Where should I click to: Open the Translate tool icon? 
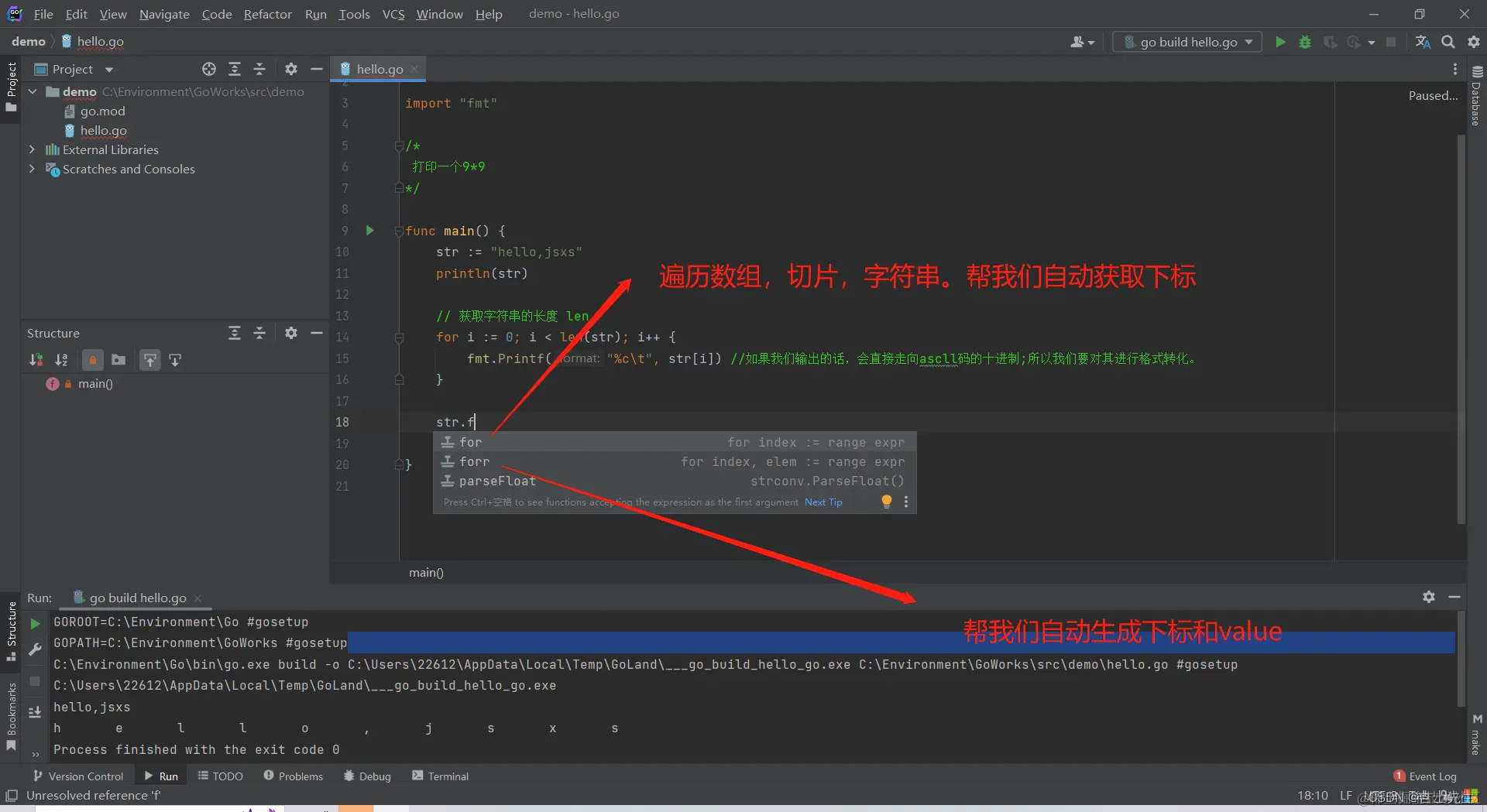coord(1423,42)
